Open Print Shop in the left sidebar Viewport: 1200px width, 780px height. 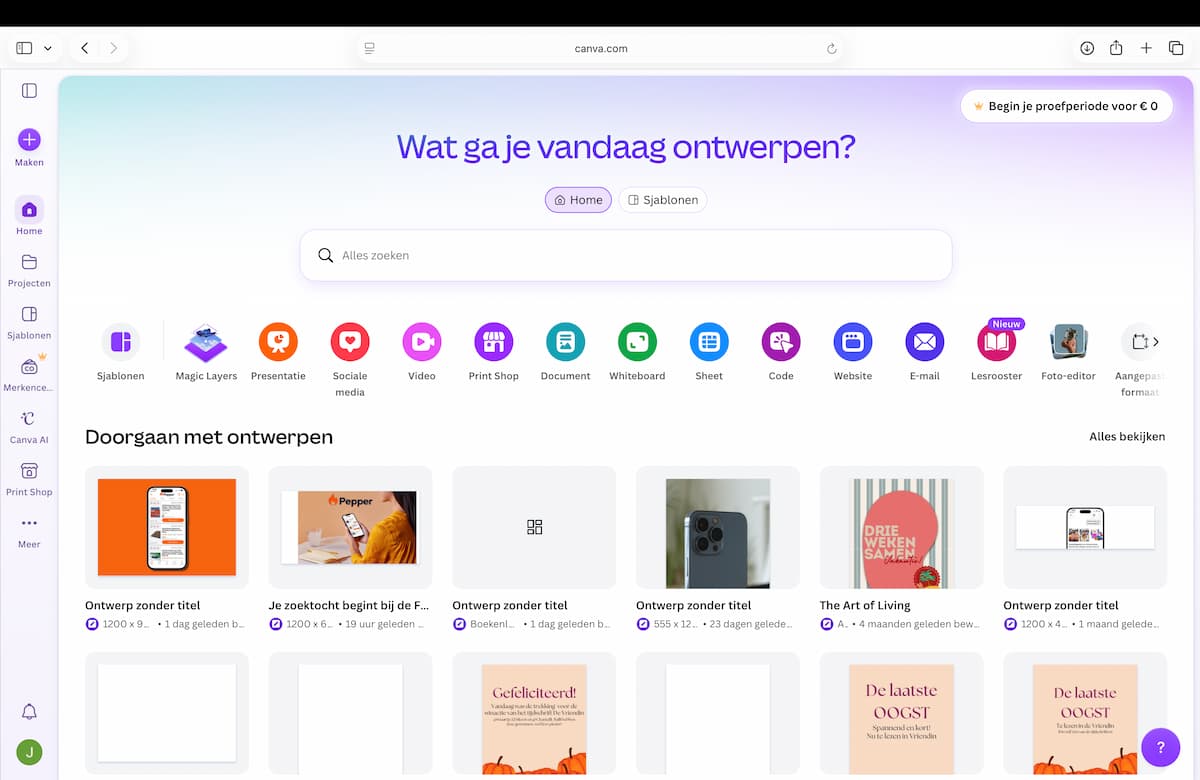(x=29, y=478)
